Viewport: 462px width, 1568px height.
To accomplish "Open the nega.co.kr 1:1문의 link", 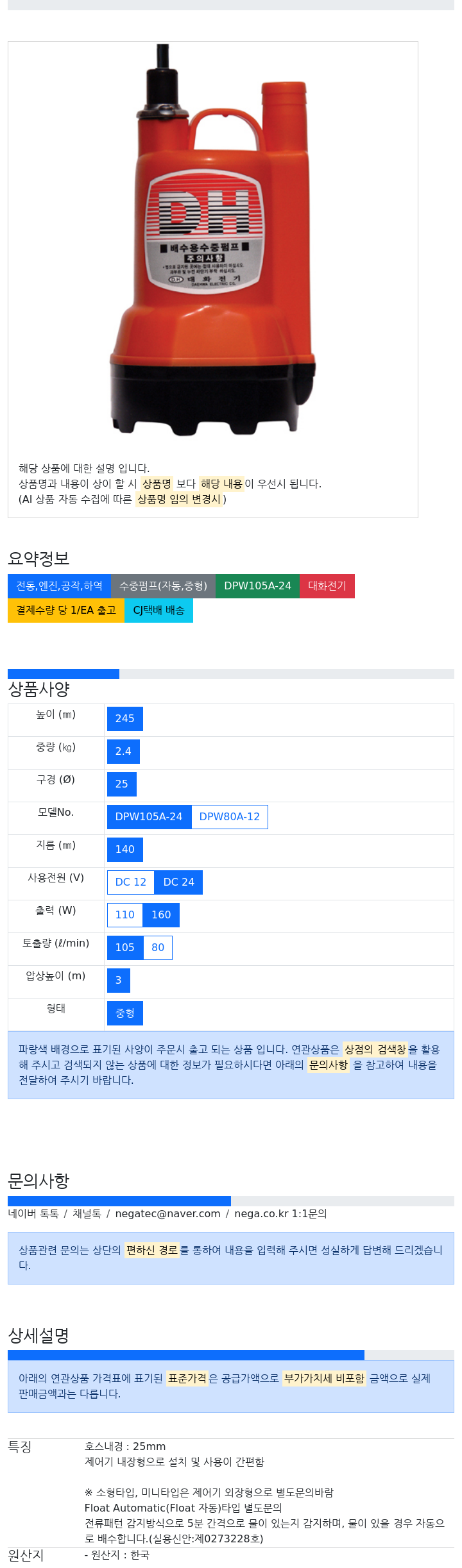I will [x=280, y=1213].
